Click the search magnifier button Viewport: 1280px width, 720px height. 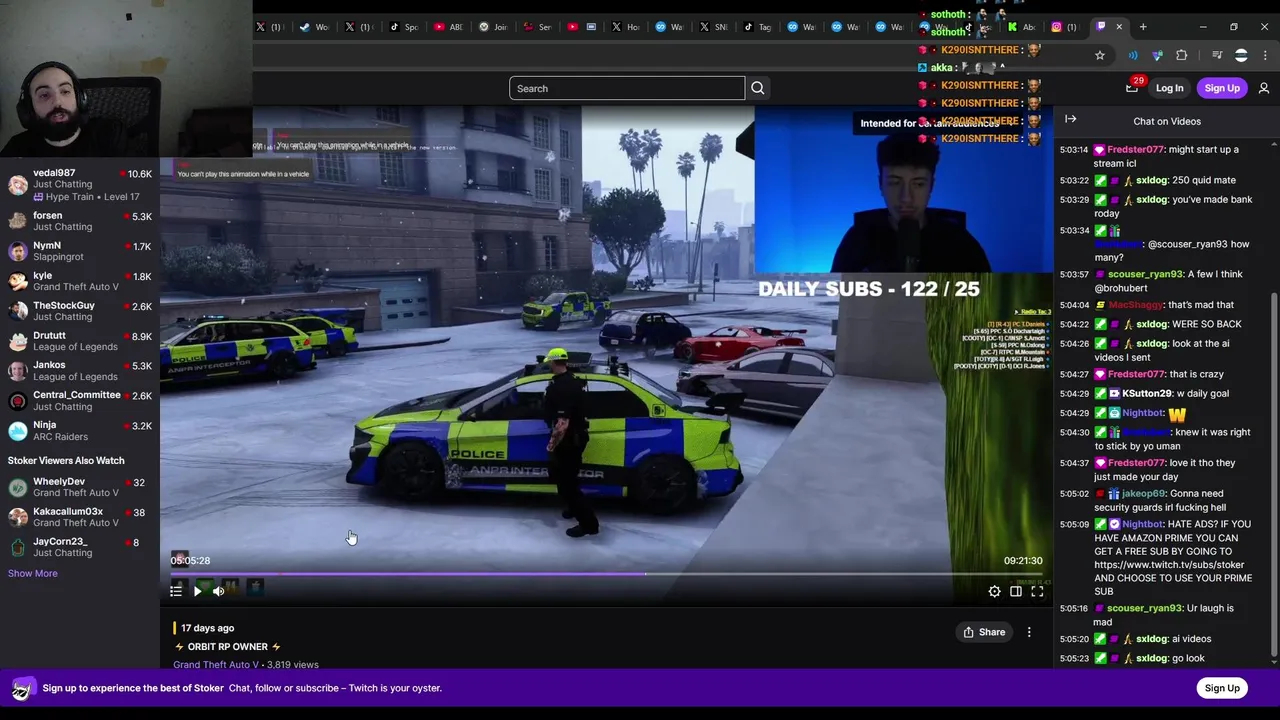[757, 88]
